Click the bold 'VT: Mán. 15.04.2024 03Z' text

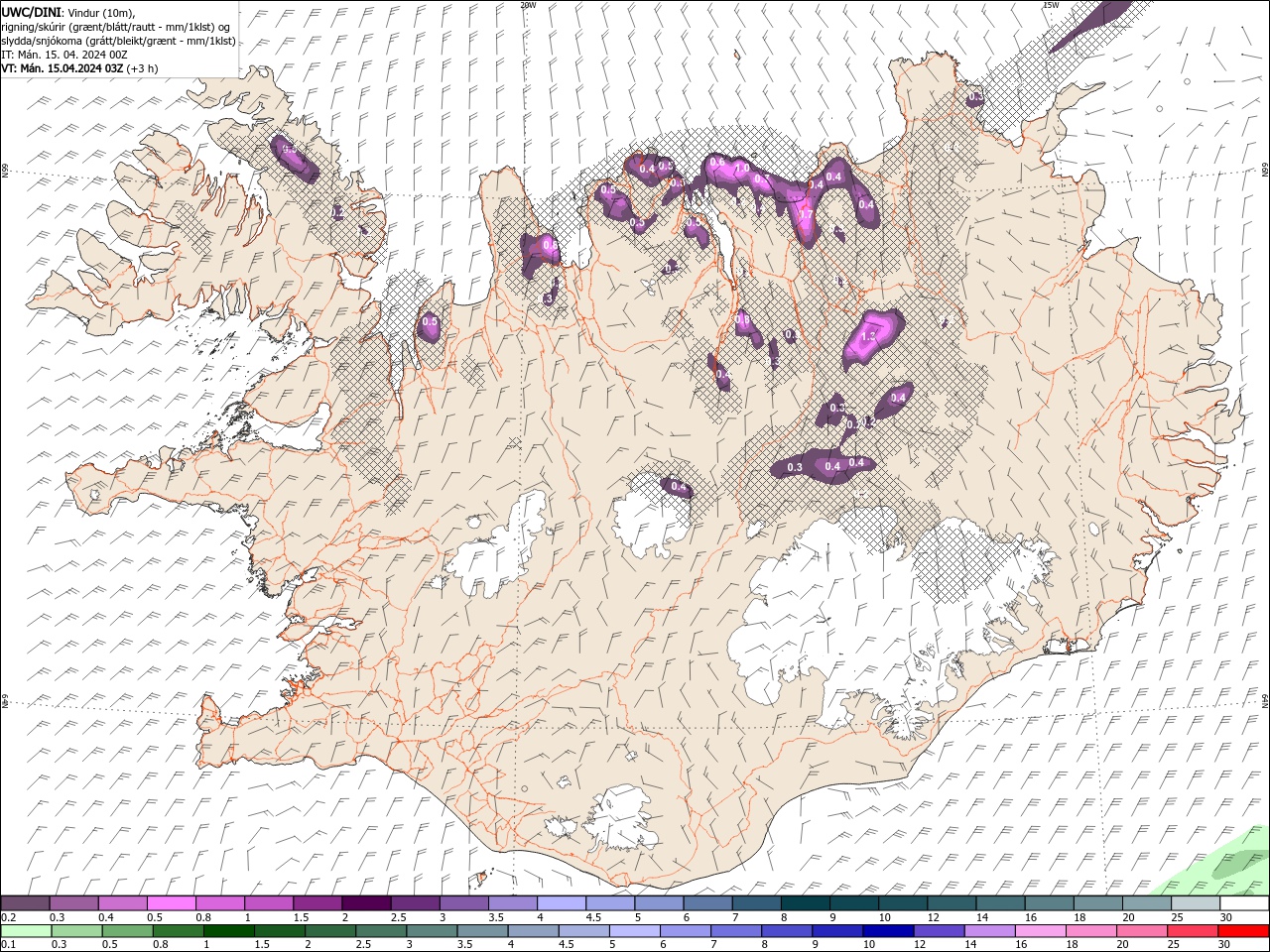click(62, 68)
